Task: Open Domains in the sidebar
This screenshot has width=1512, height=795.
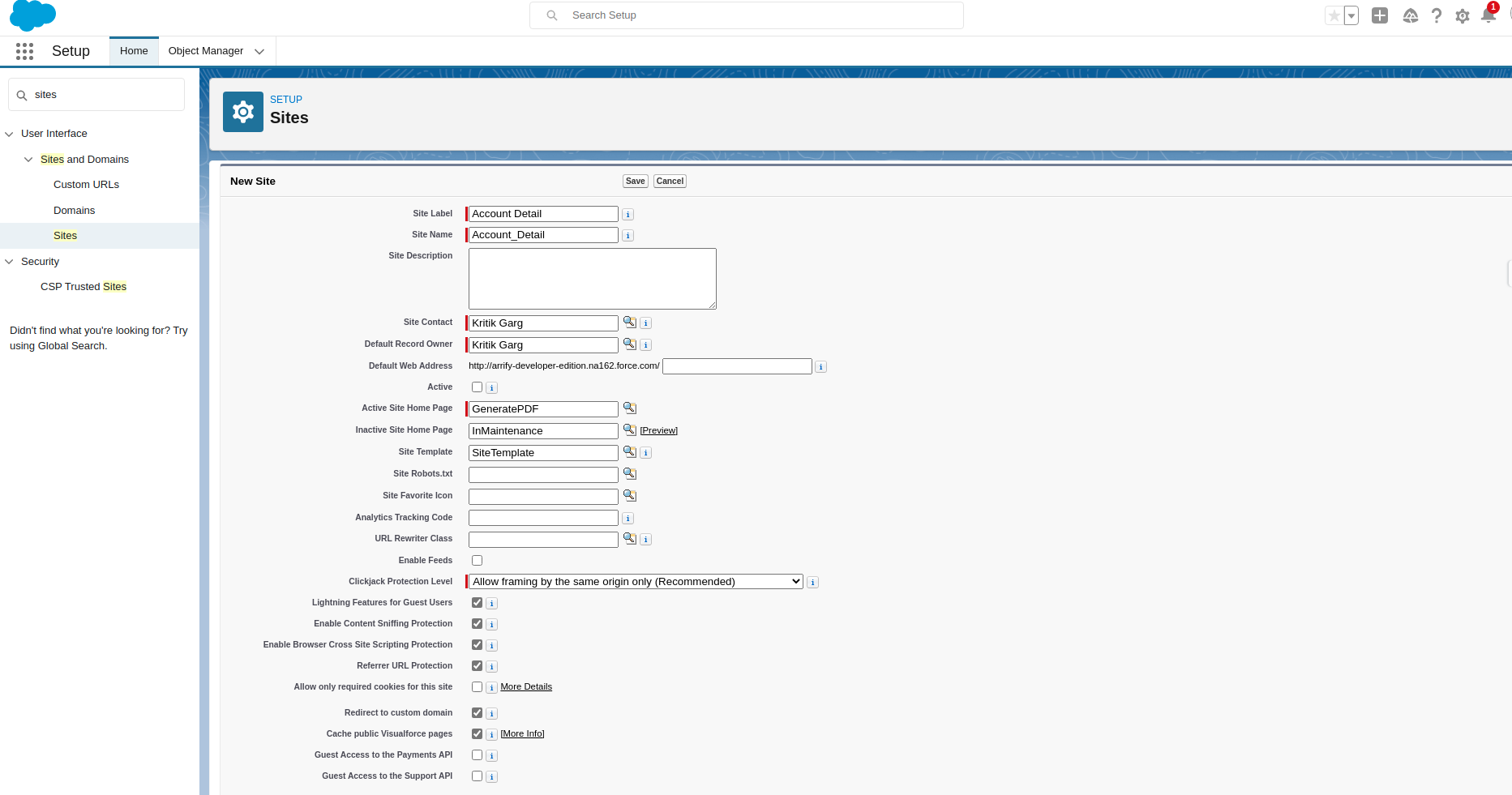Action: point(74,211)
